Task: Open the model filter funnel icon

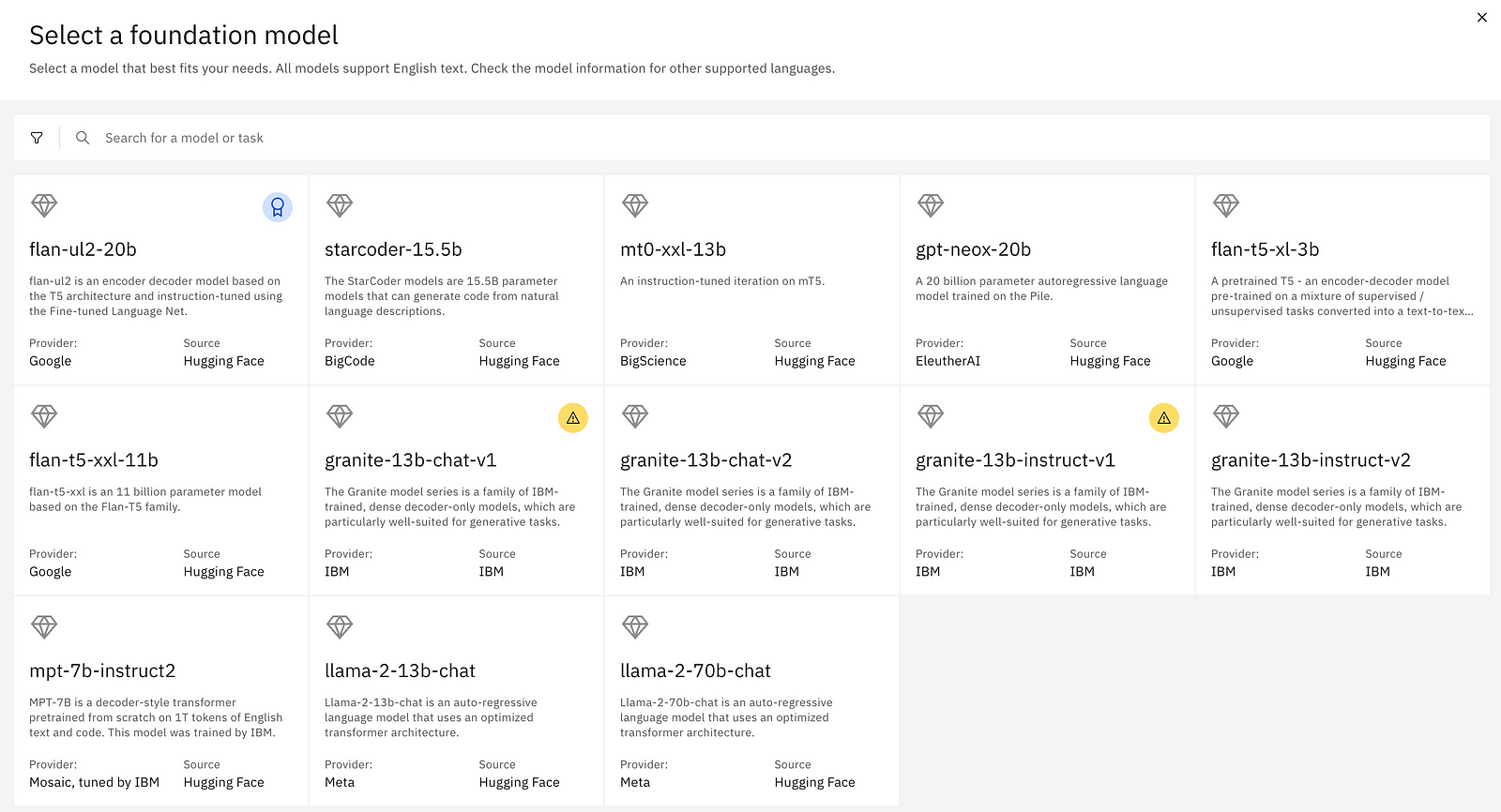Action: pyautogui.click(x=37, y=138)
